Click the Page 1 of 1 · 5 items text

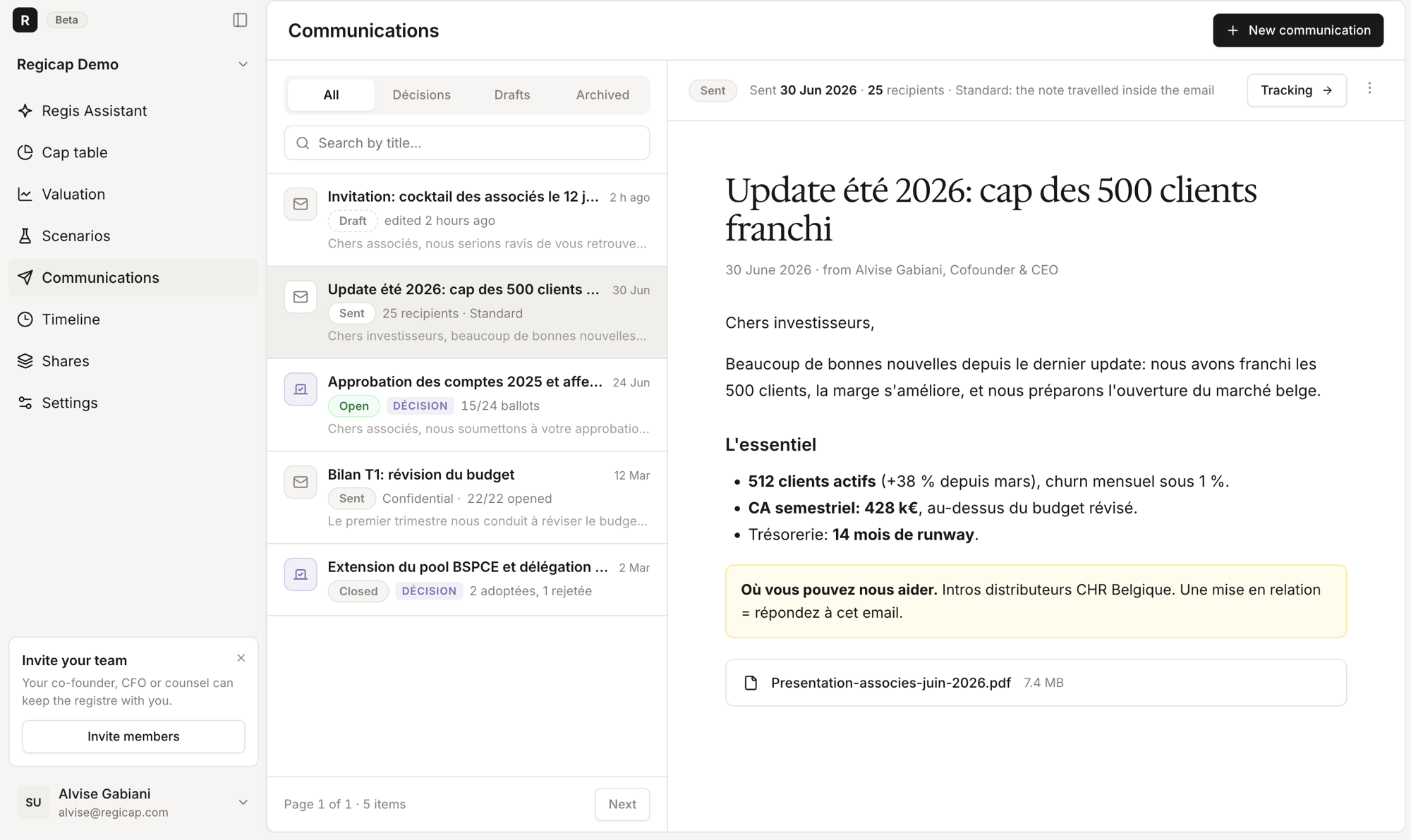tap(345, 804)
